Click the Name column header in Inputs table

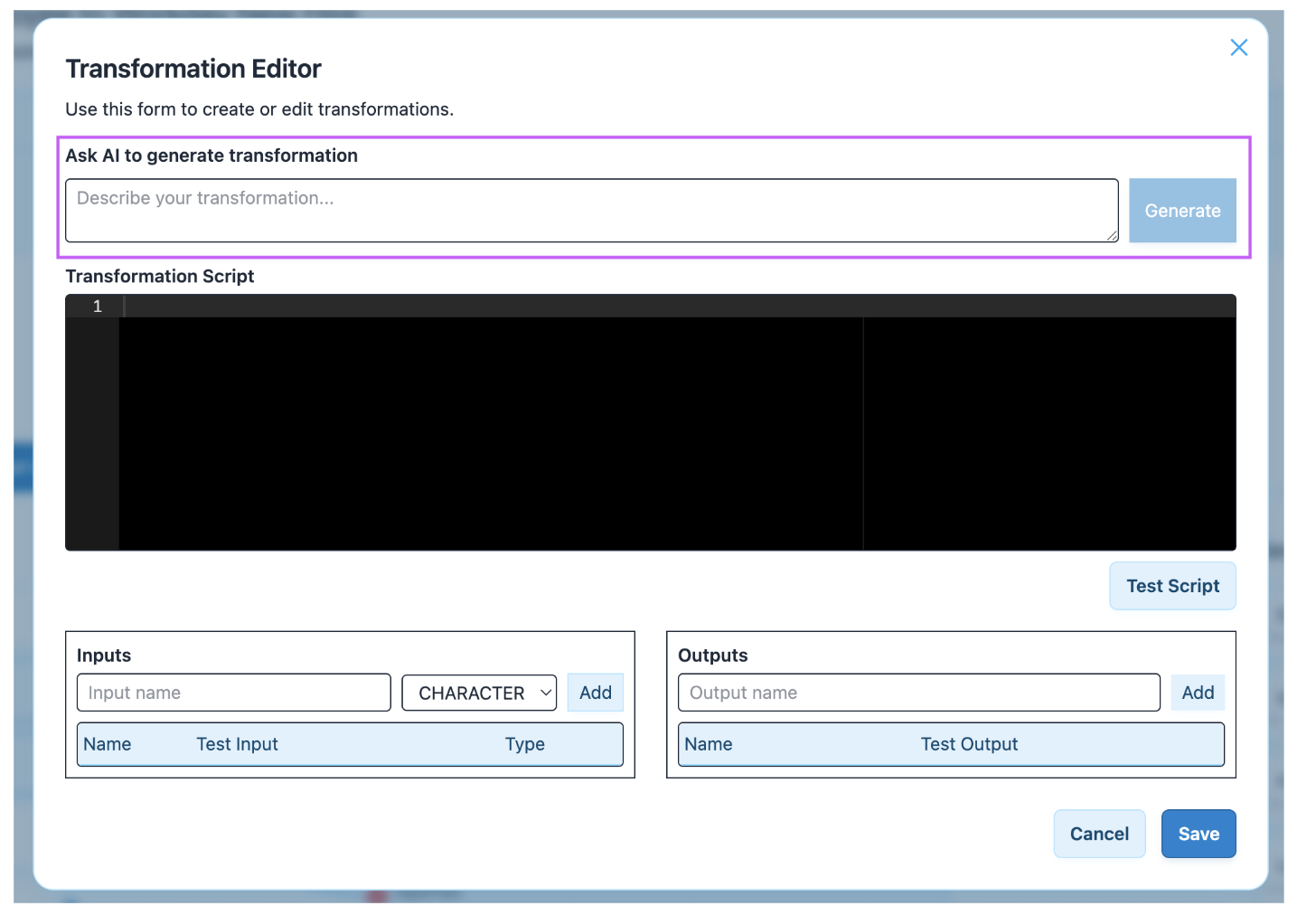click(108, 744)
